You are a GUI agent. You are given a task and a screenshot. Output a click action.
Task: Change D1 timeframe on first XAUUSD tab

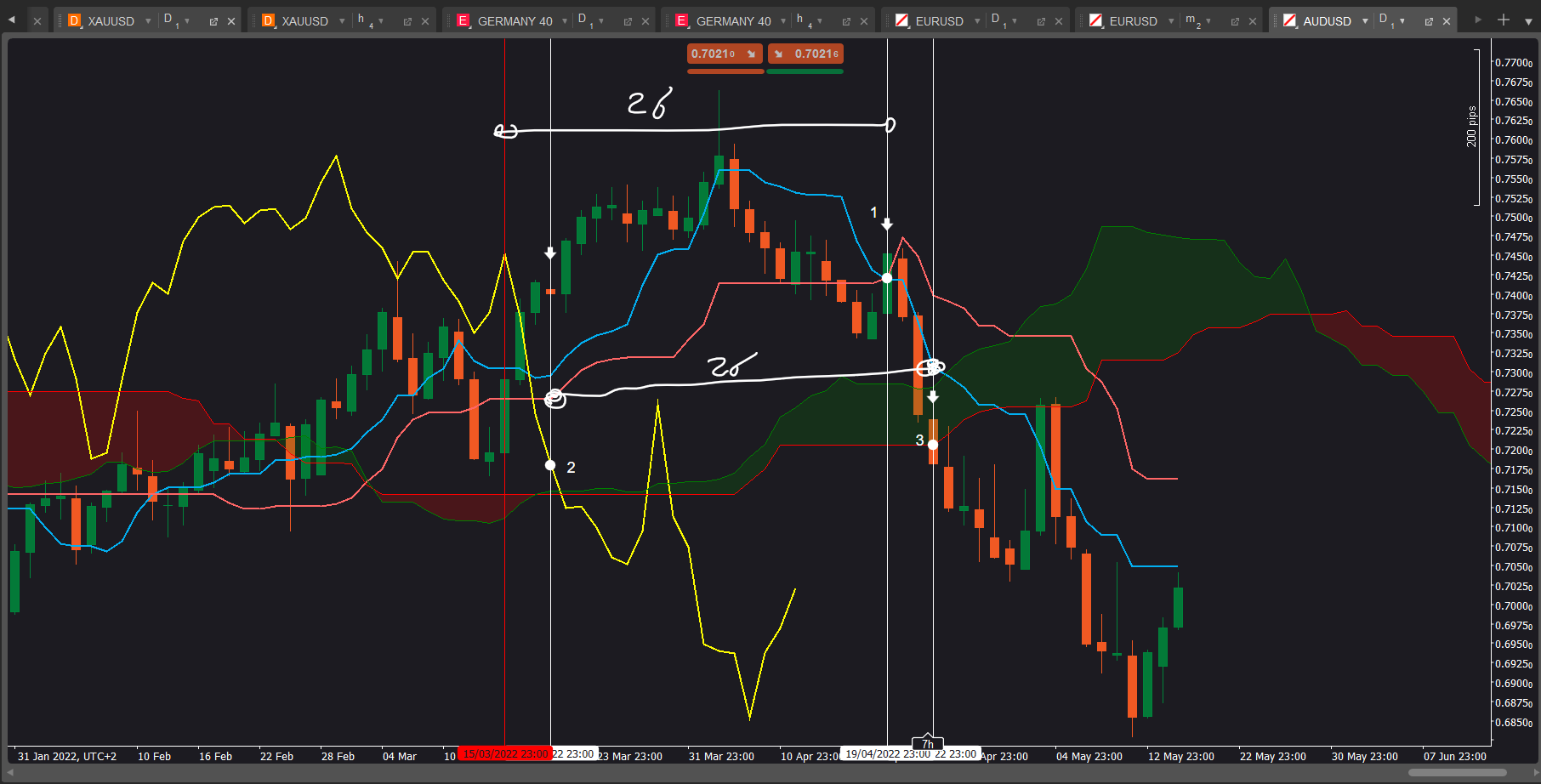(177, 20)
